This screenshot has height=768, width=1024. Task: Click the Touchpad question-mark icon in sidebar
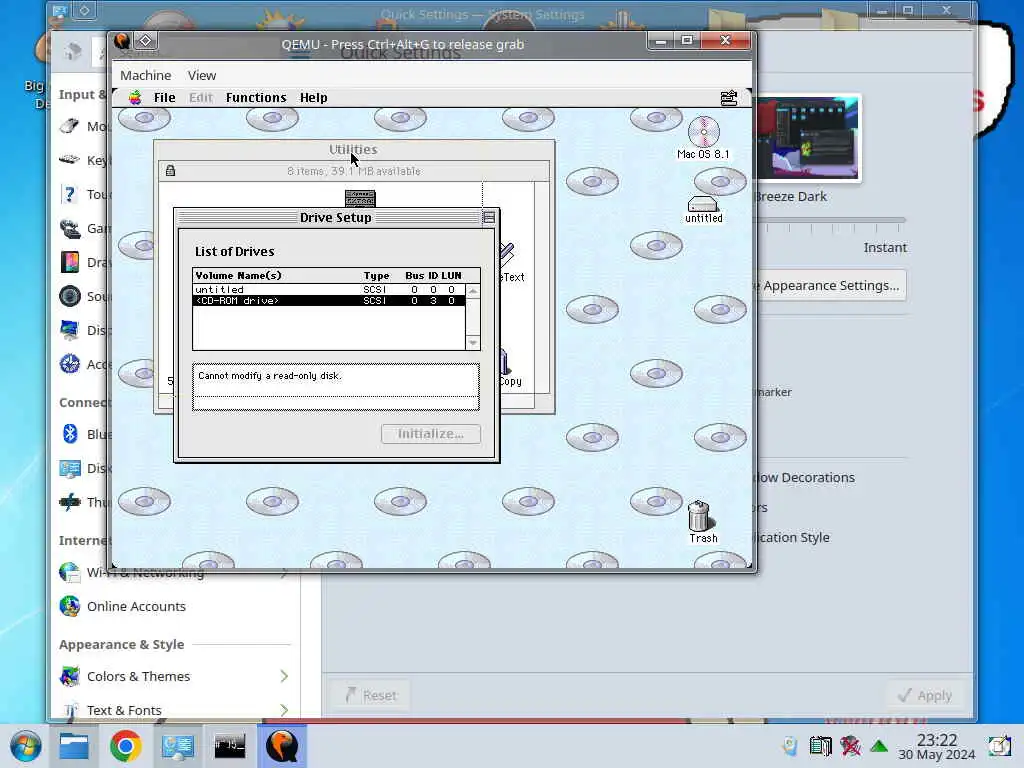click(70, 194)
